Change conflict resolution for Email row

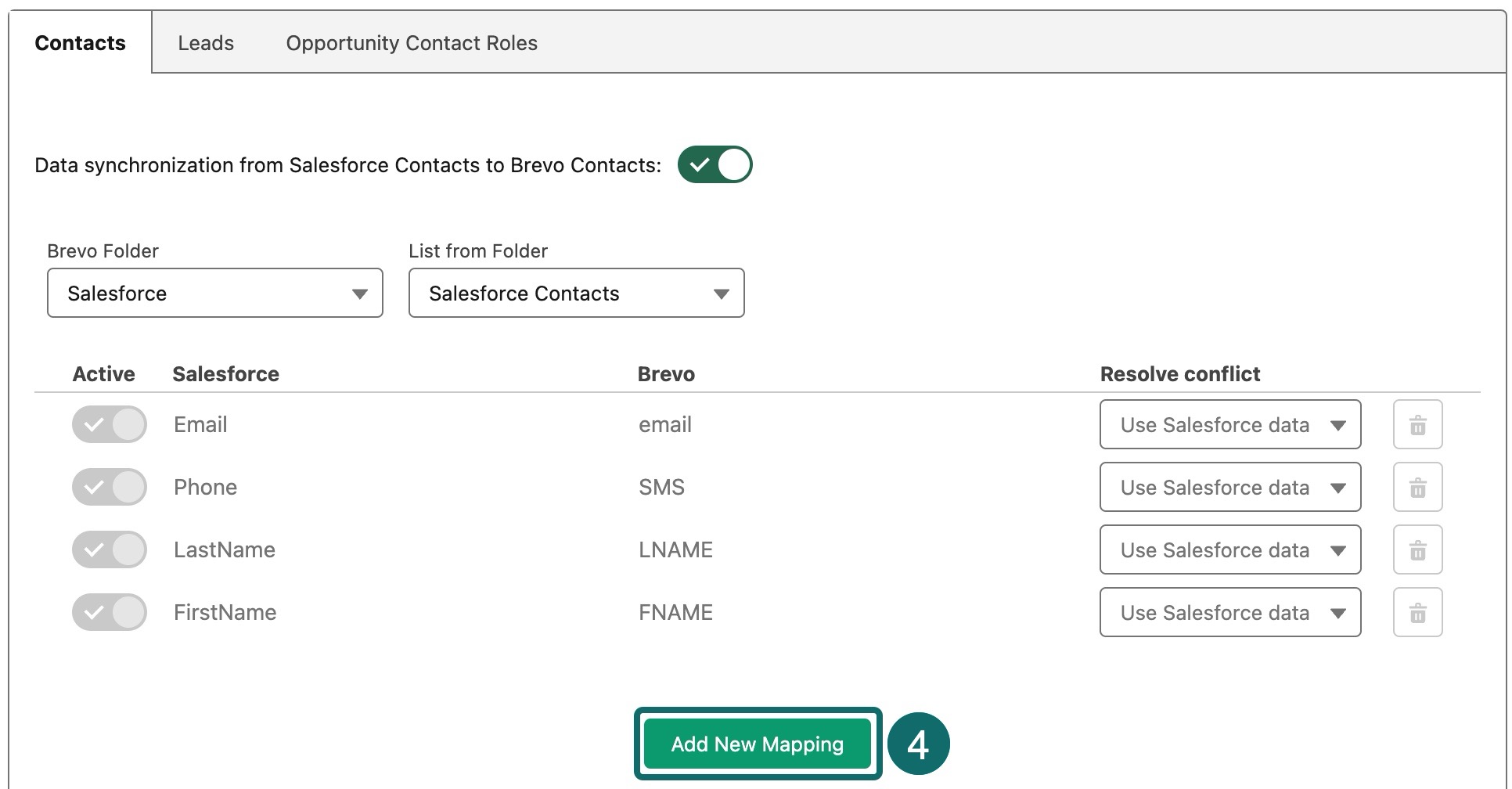tap(1230, 424)
